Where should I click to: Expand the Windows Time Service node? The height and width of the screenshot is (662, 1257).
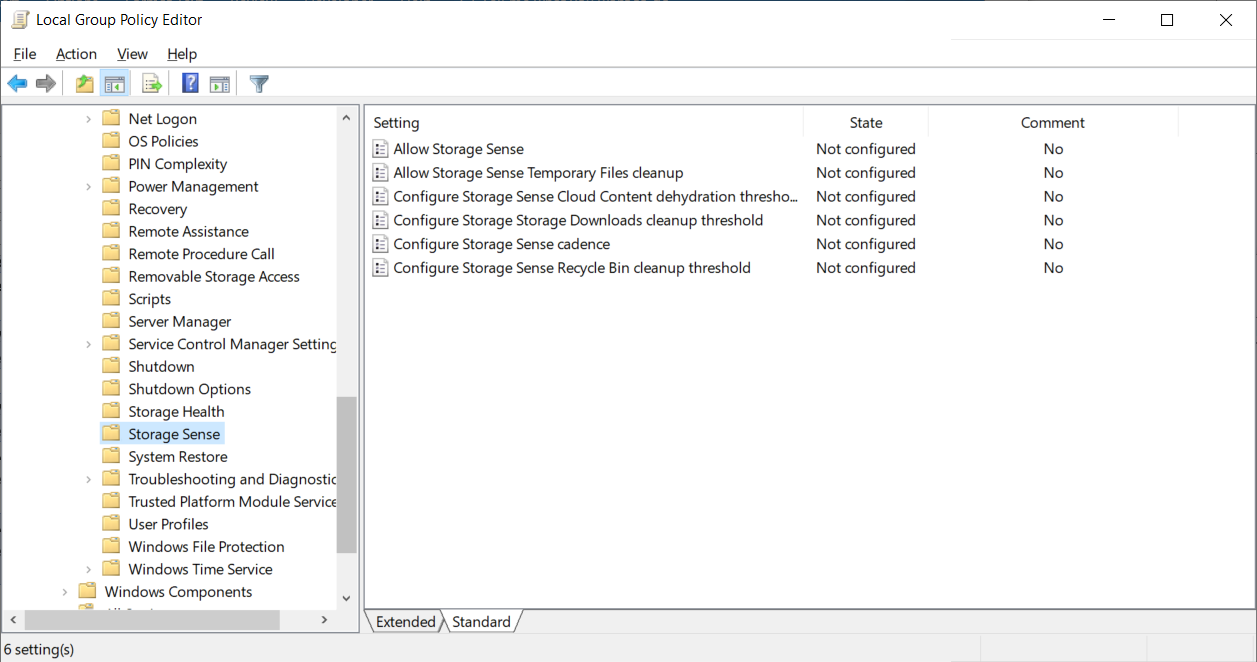pos(88,569)
